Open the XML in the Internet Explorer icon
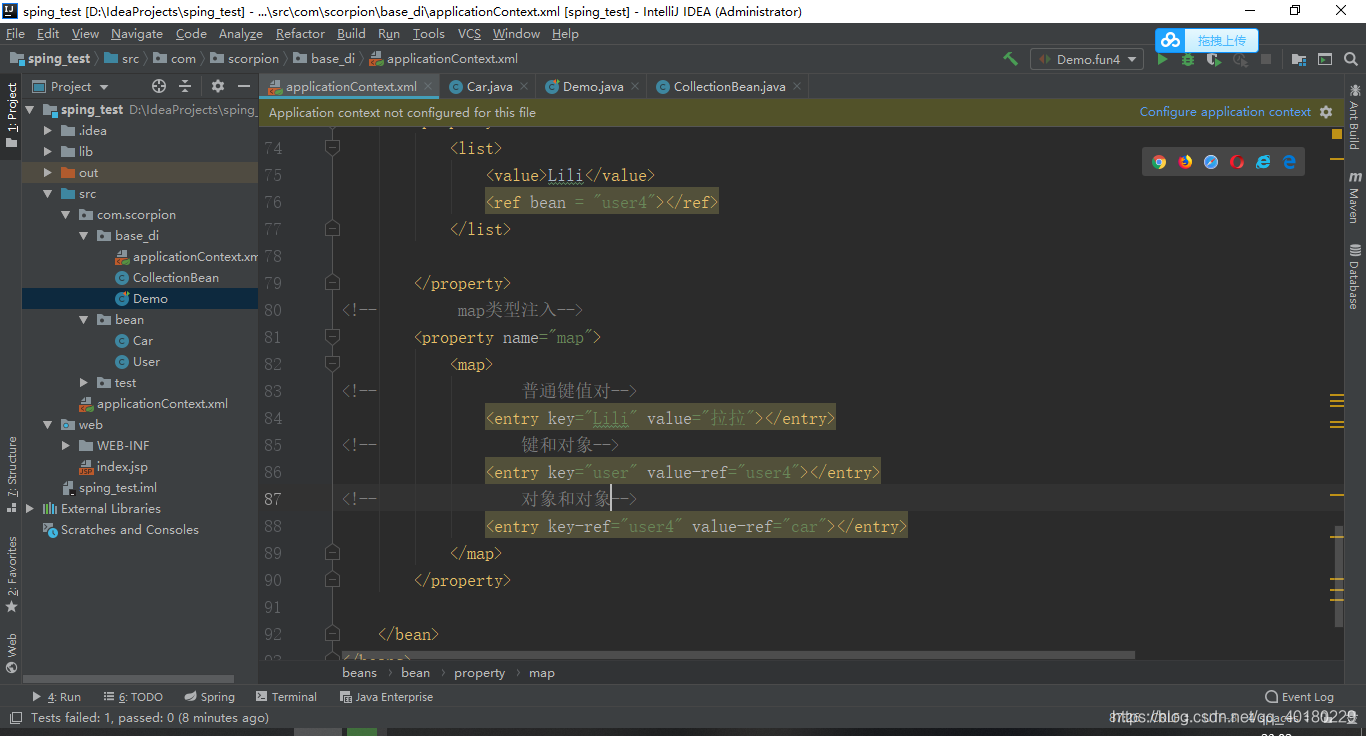 click(x=1263, y=162)
